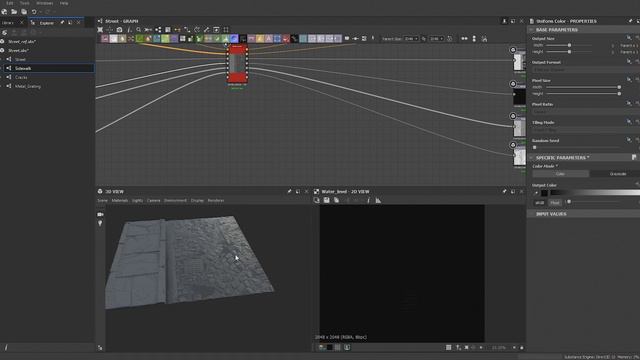Viewport: 640px width, 360px height.
Task: Adjust the Pixel Size width slider handle
Action: point(619,87)
